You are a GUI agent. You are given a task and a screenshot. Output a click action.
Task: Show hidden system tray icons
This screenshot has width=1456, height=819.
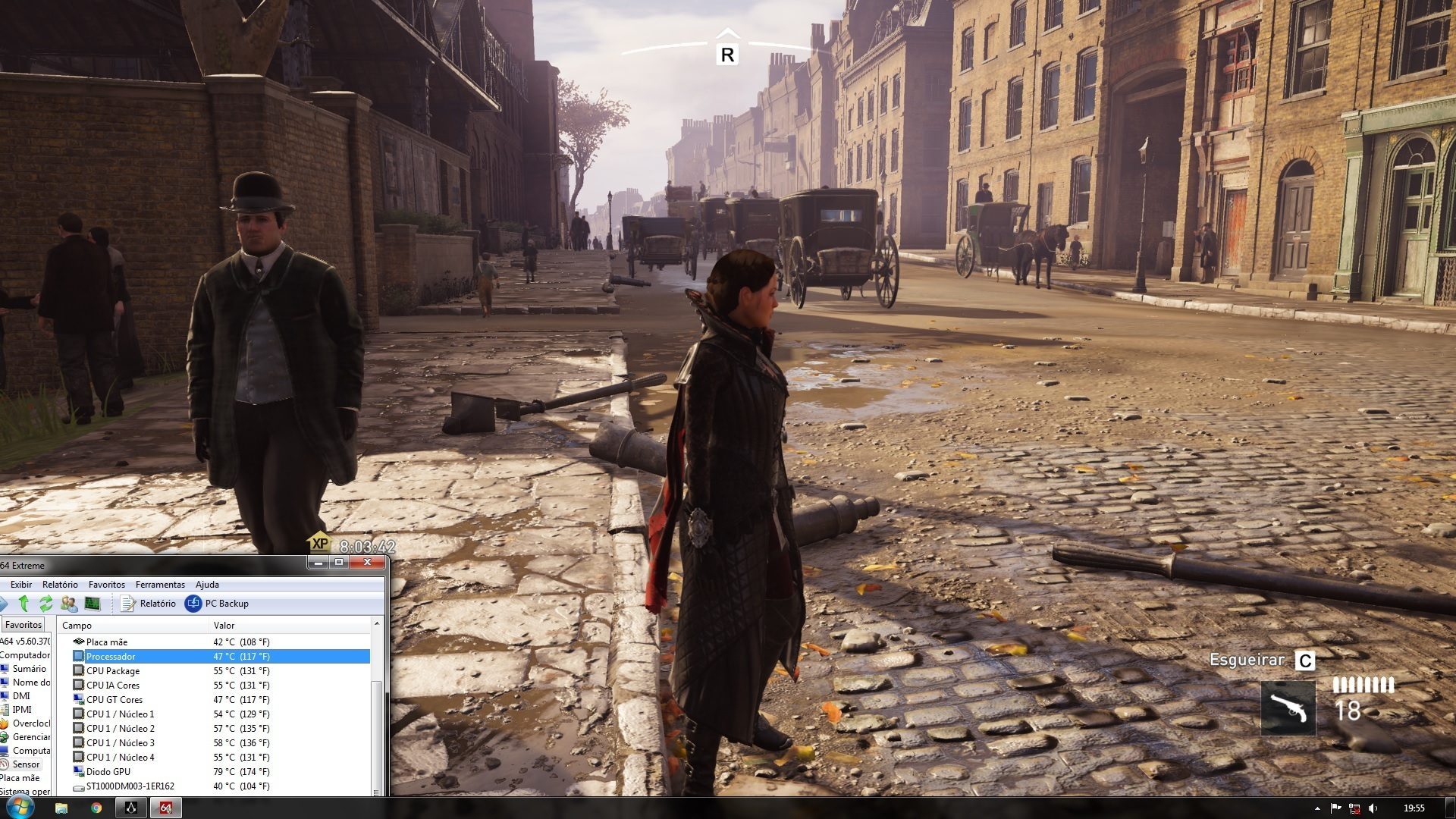1317,808
